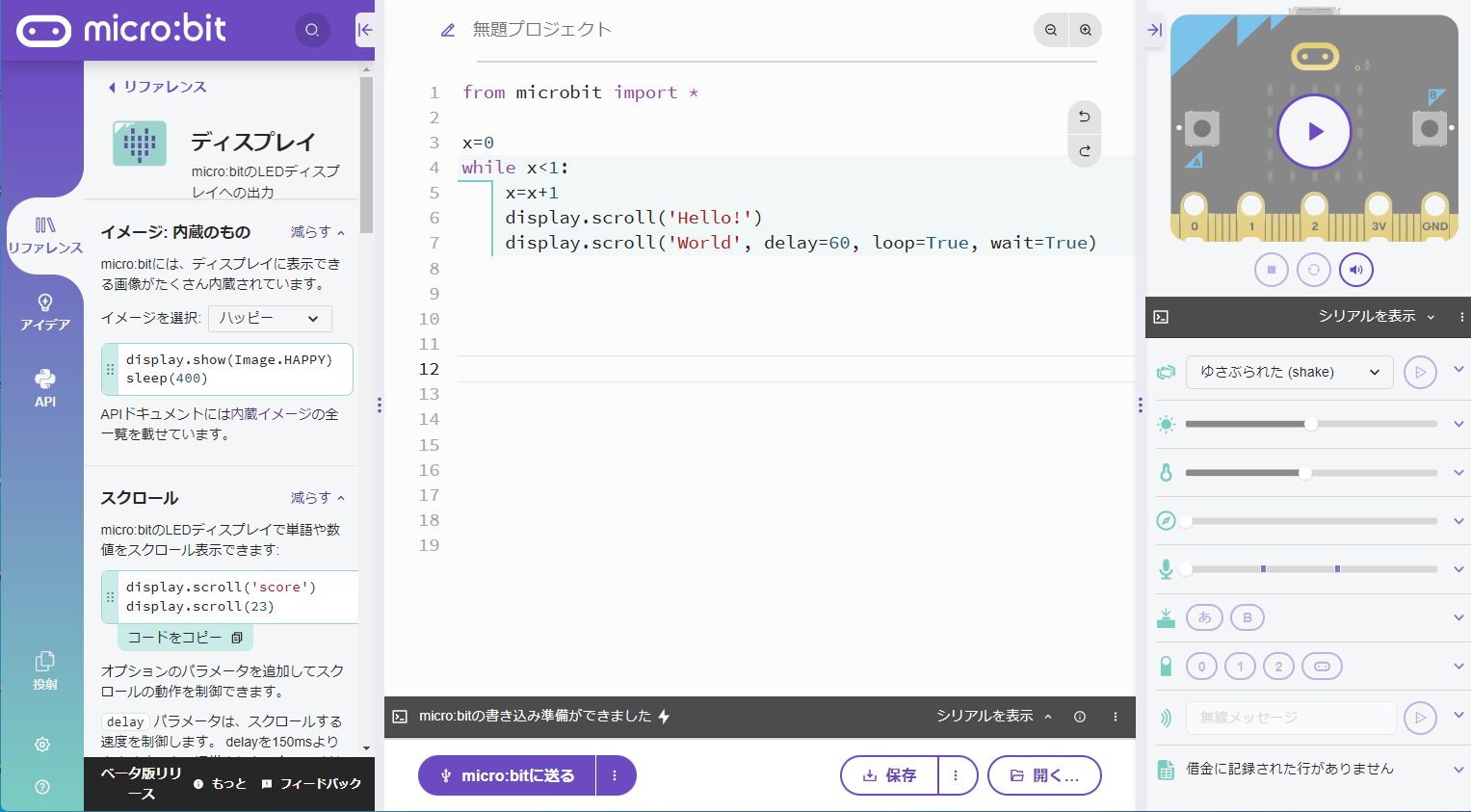Expand シリアルを表示 in editor status bar
1471x812 pixels.
tap(994, 717)
